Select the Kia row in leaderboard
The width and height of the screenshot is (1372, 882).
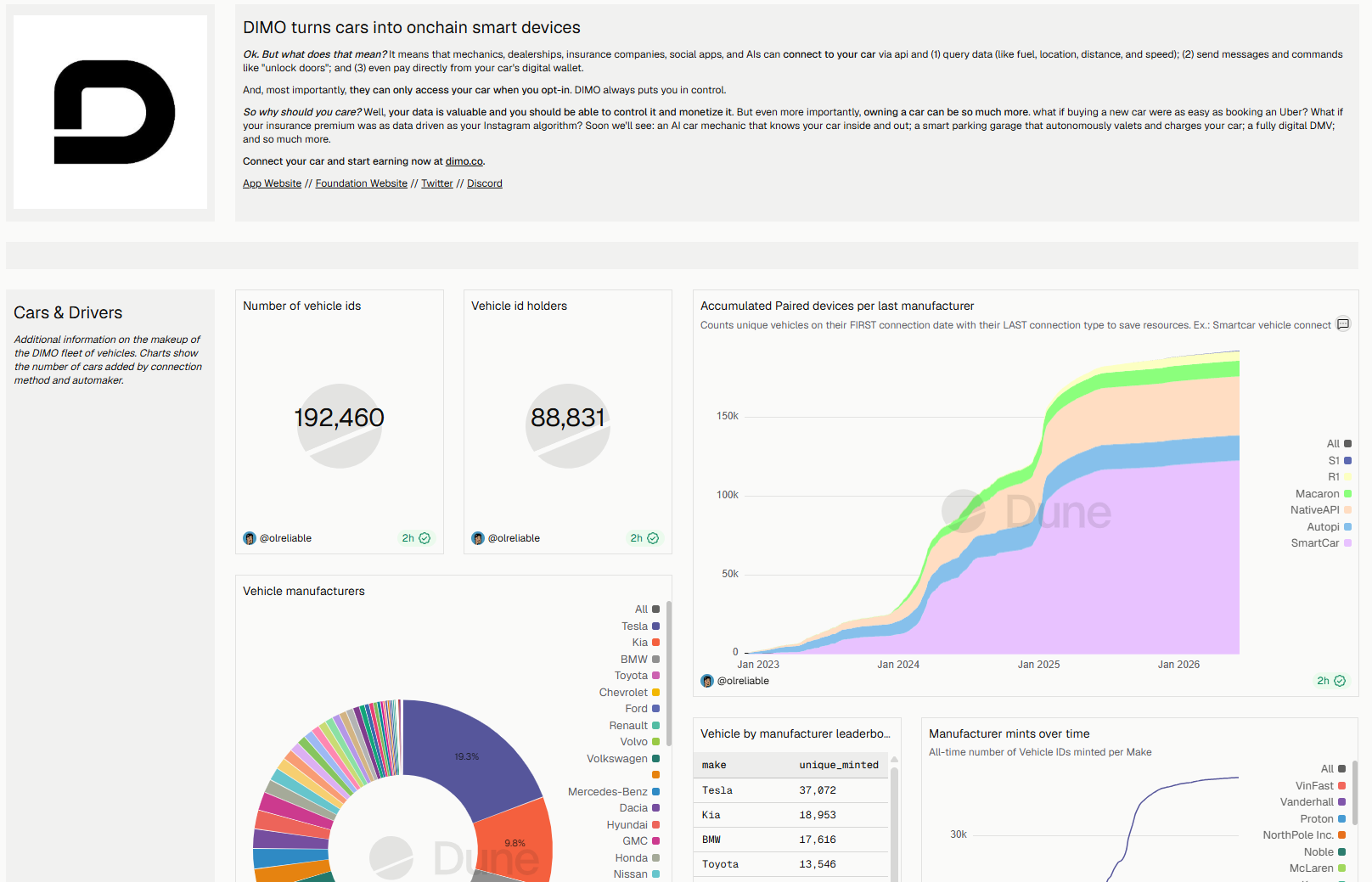click(x=791, y=815)
